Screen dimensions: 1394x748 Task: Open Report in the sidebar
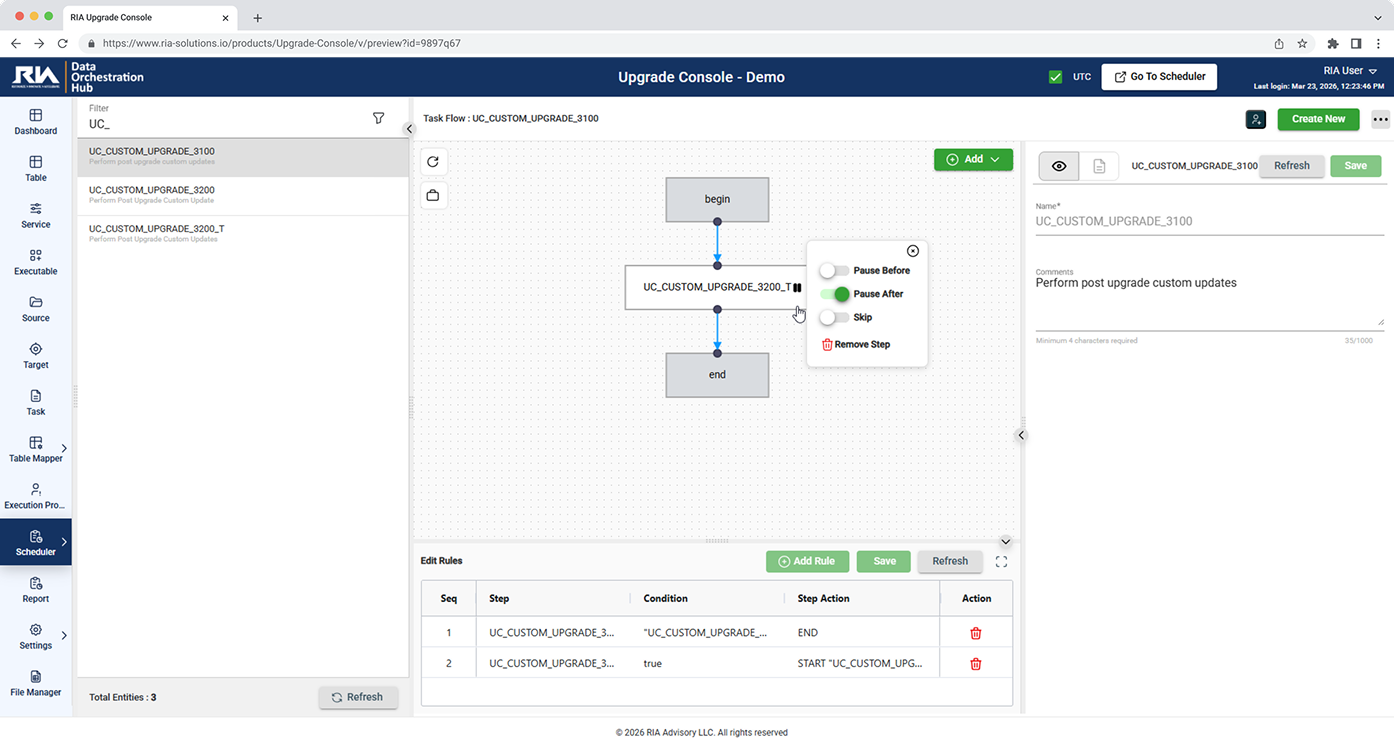click(x=36, y=590)
